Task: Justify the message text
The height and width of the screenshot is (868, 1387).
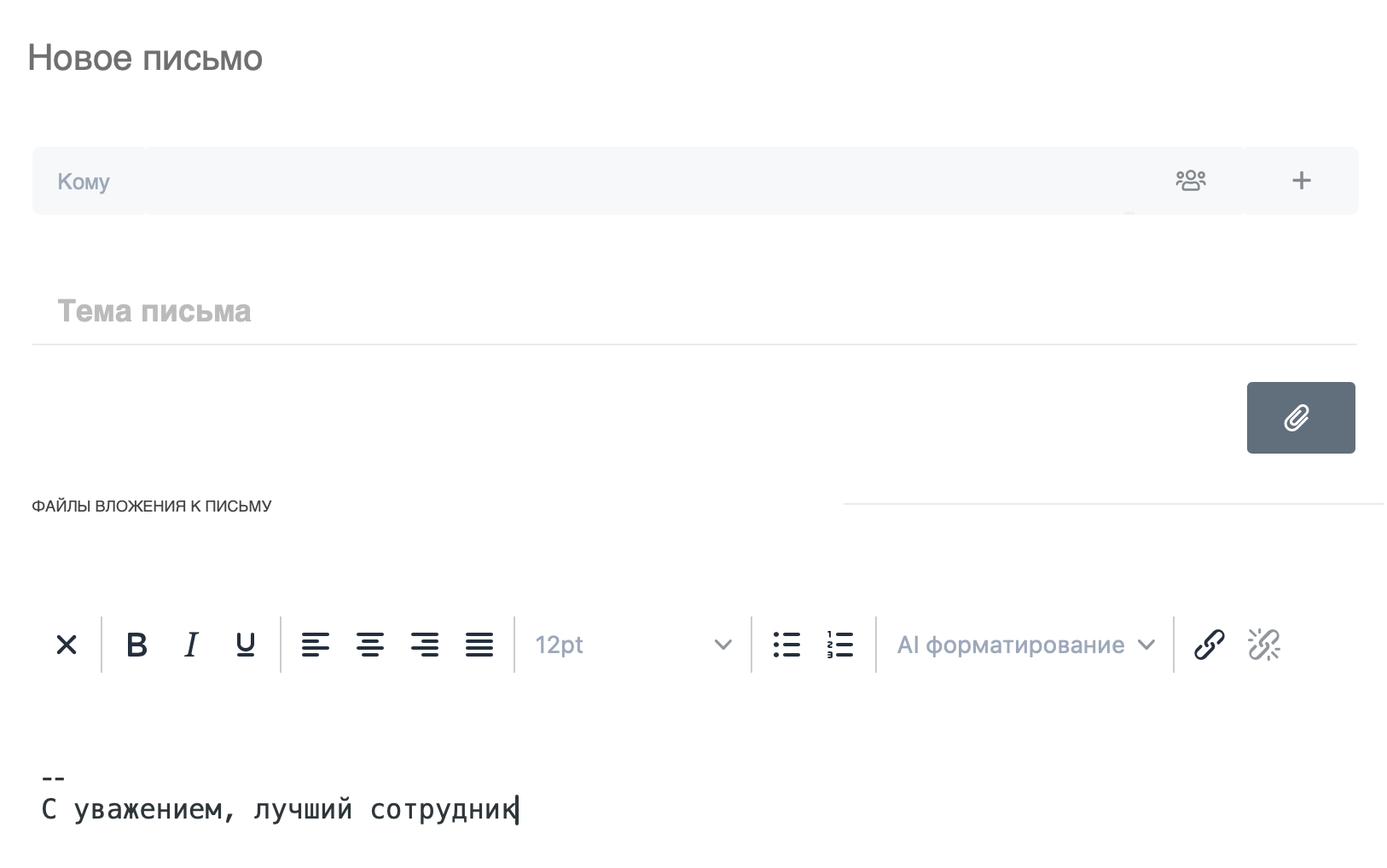Action: pos(479,645)
